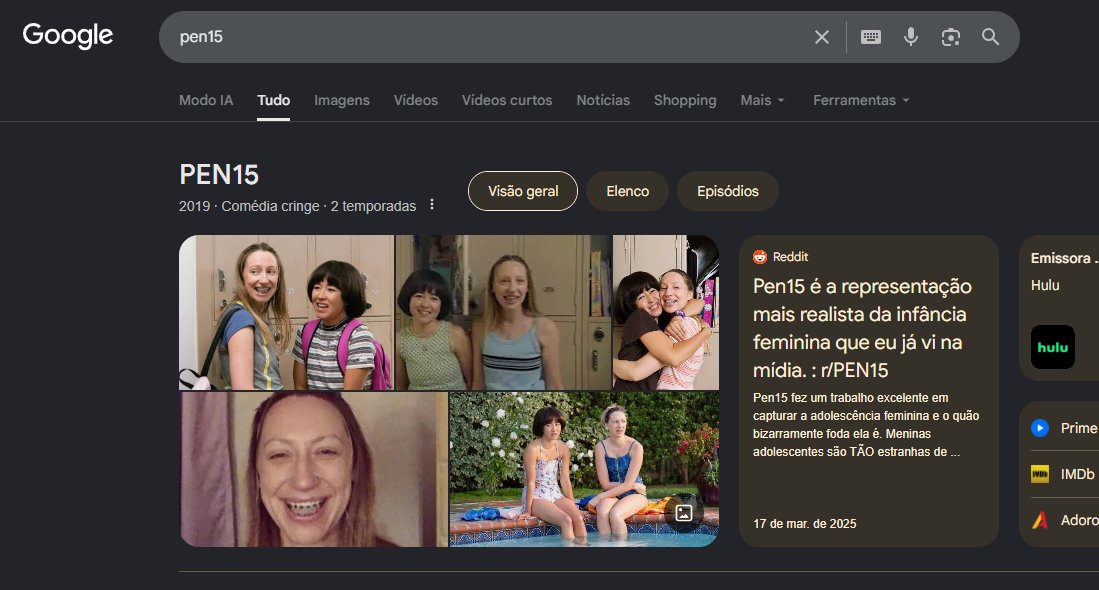Open the hugging girls photo
The image size is (1099, 590).
pyautogui.click(x=666, y=313)
